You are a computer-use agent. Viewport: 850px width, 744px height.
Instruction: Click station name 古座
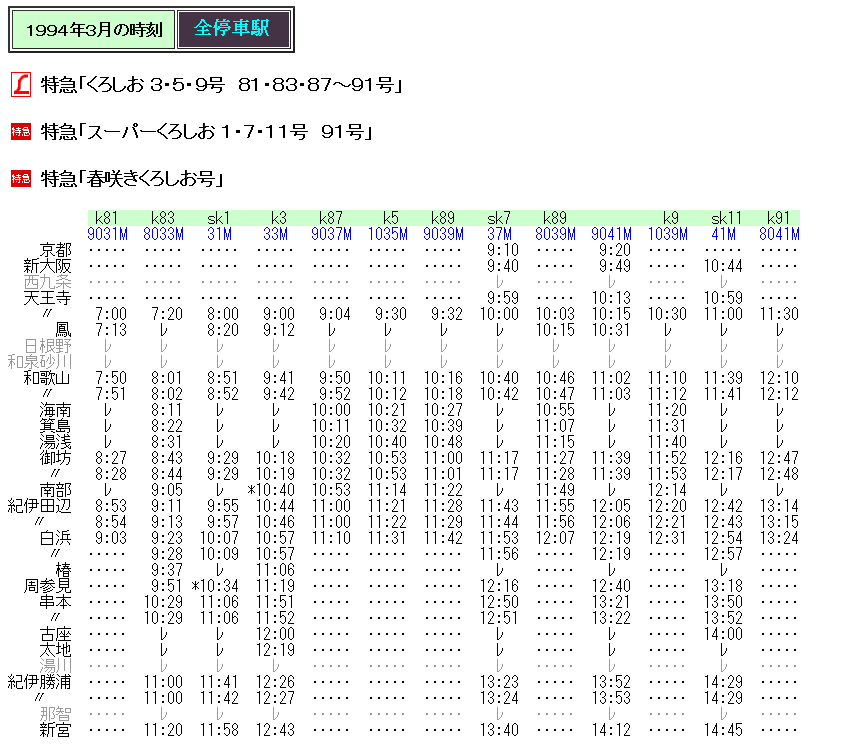(55, 634)
